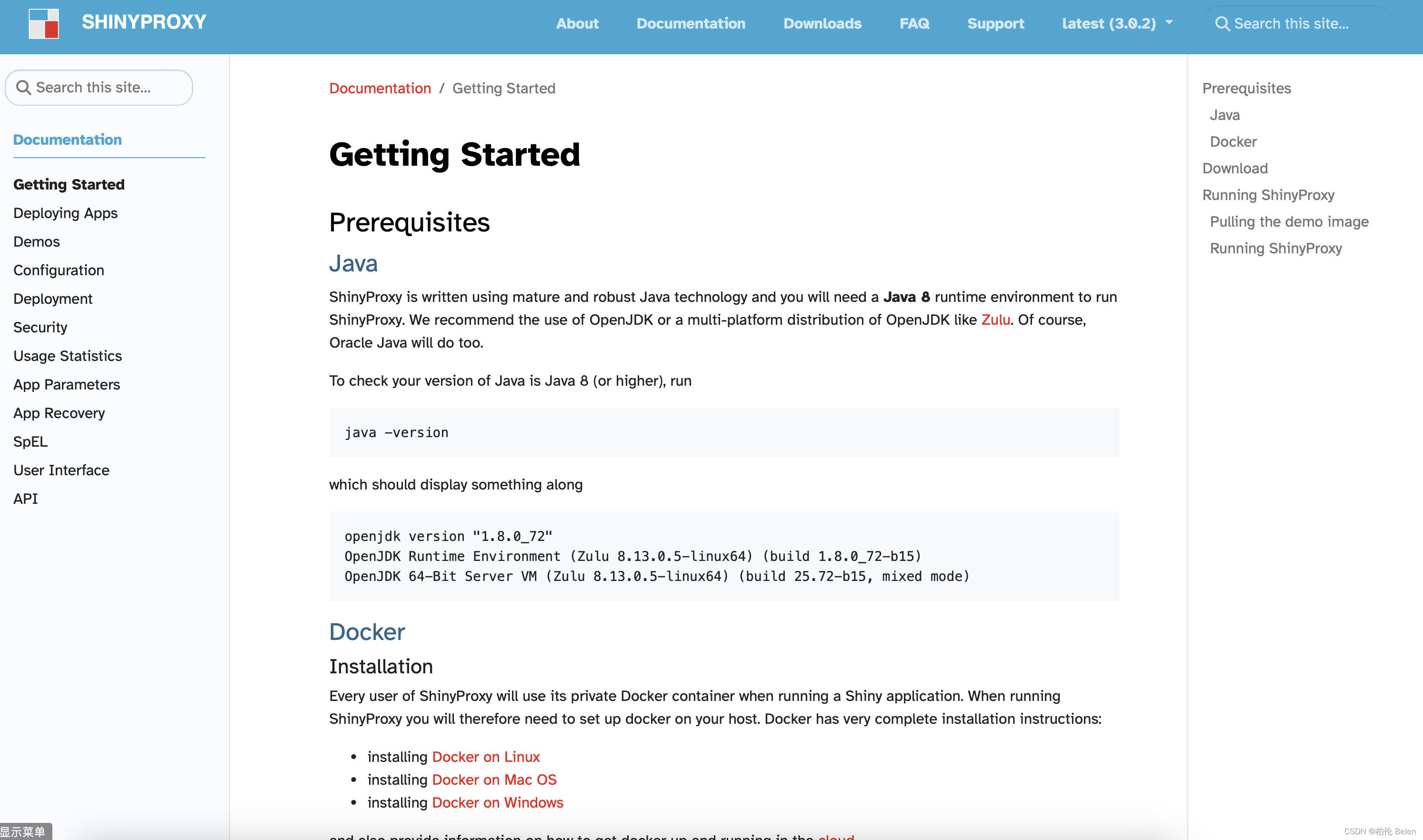
Task: Click the Zulu hyperlink
Action: click(x=995, y=320)
